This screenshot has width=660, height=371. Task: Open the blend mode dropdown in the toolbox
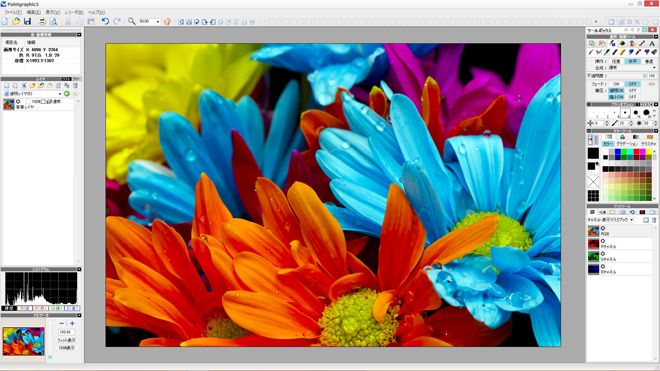[654, 68]
